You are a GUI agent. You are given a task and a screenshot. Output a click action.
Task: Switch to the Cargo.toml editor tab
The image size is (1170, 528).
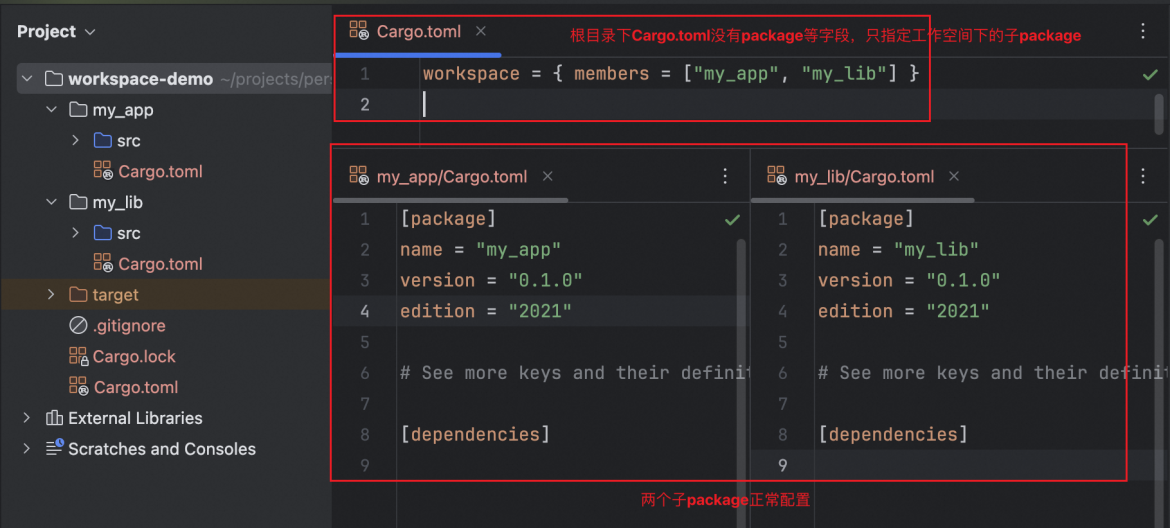419,31
